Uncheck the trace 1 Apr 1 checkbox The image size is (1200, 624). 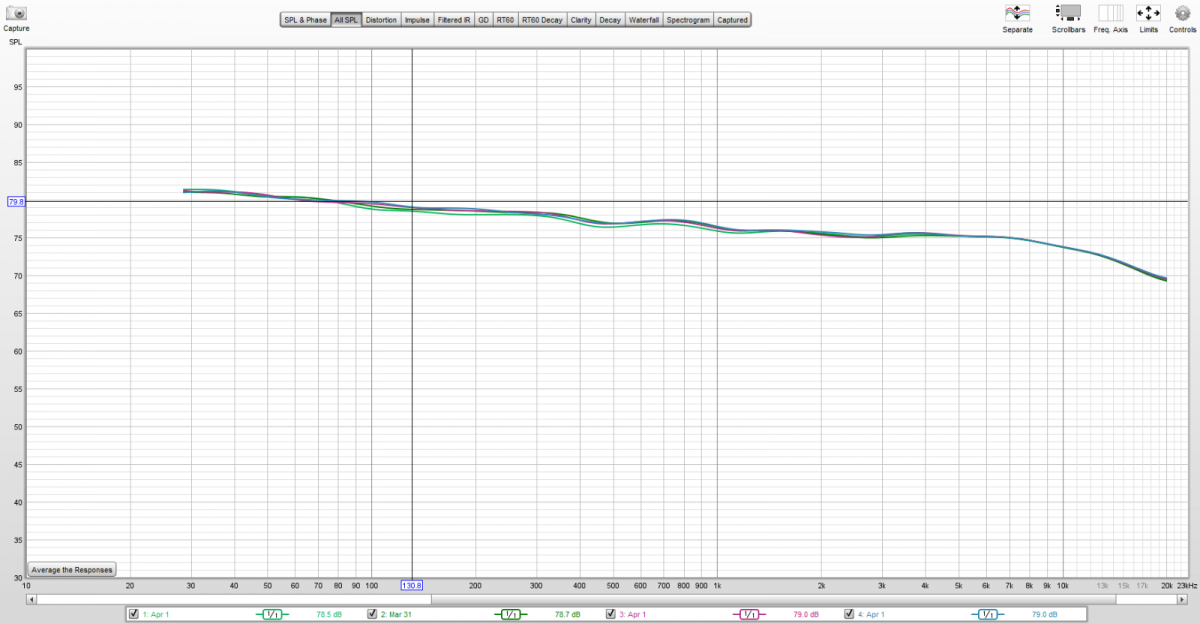134,614
